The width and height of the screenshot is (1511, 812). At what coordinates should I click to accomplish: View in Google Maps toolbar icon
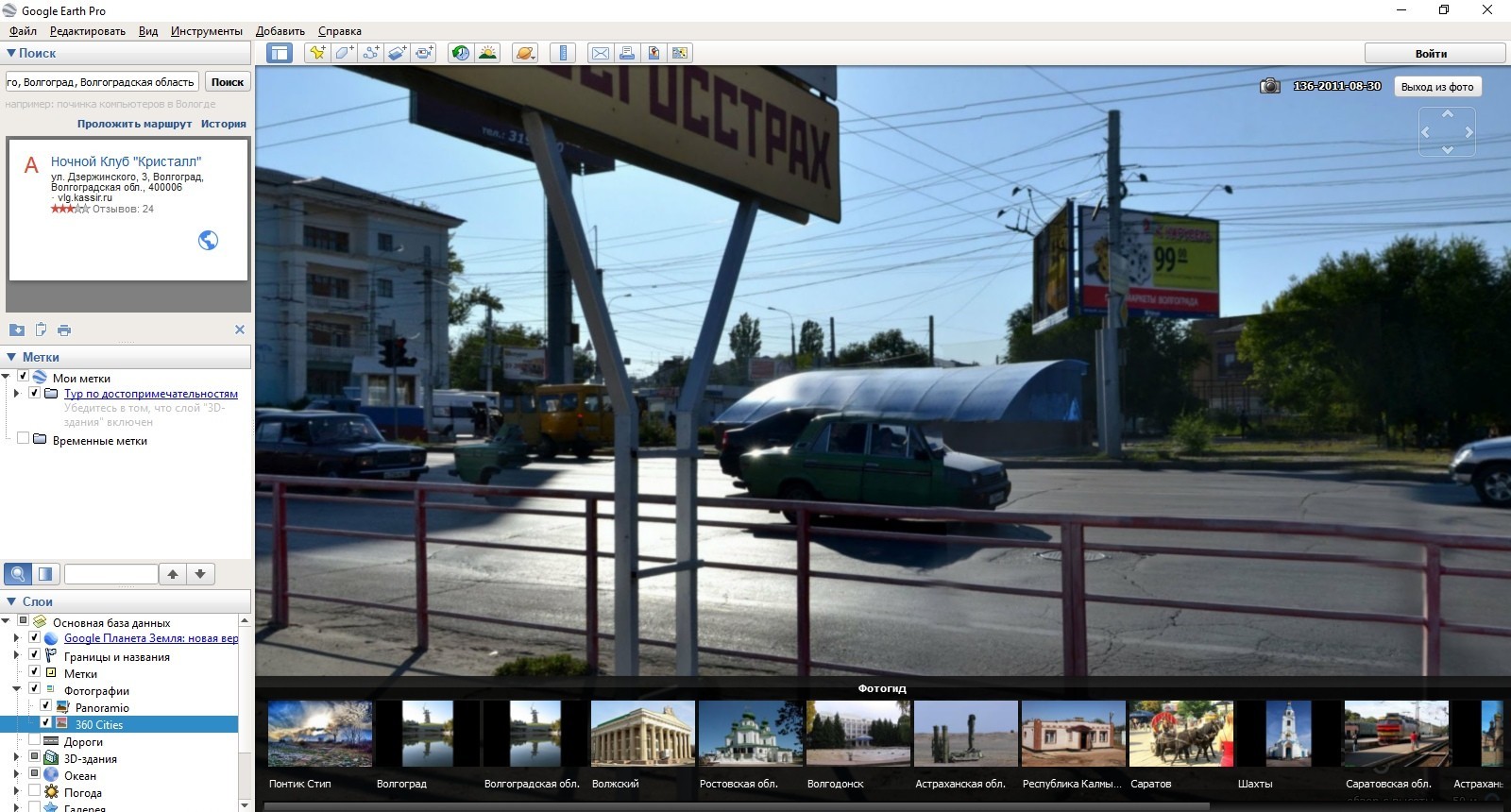[680, 53]
